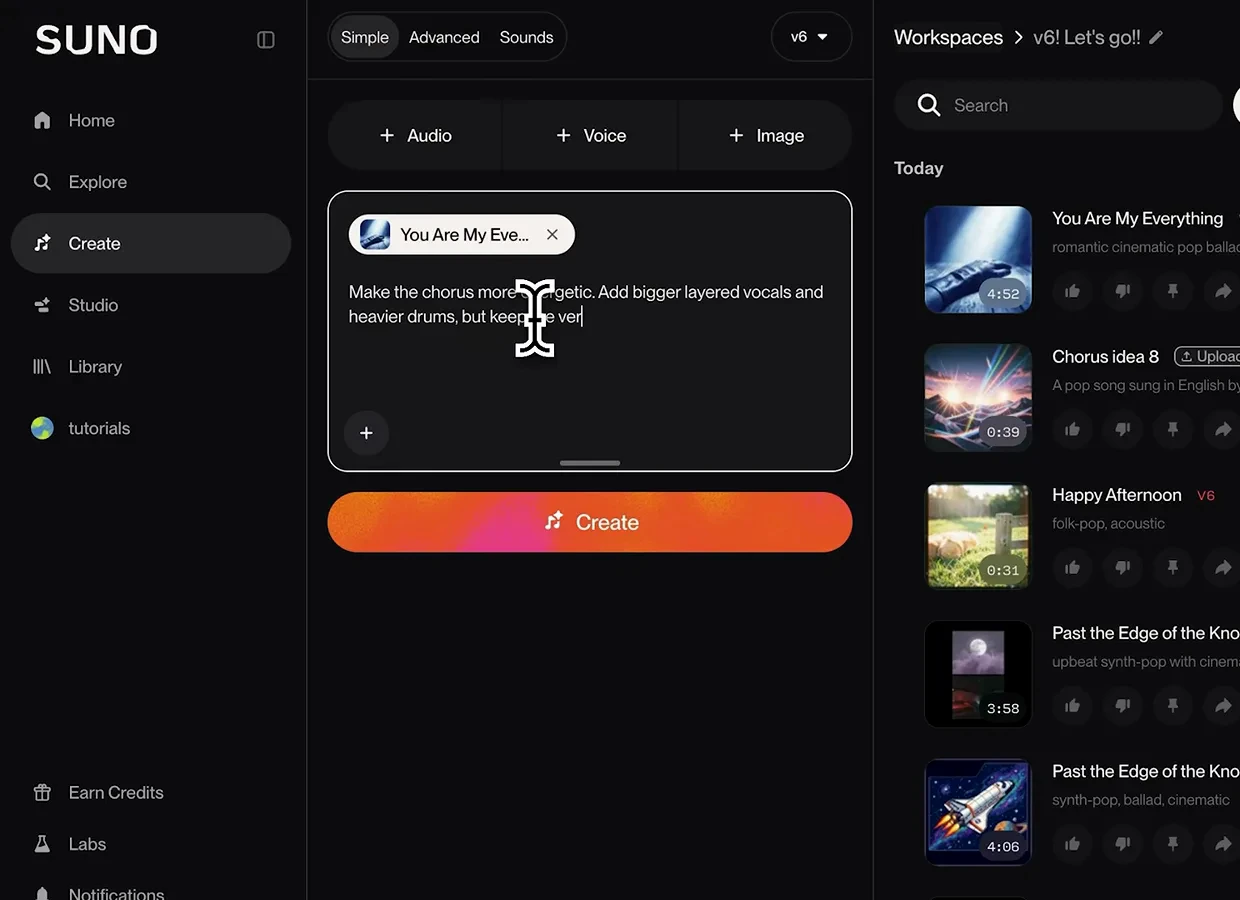Viewport: 1240px width, 900px height.
Task: Add an Audio reference
Action: click(415, 135)
